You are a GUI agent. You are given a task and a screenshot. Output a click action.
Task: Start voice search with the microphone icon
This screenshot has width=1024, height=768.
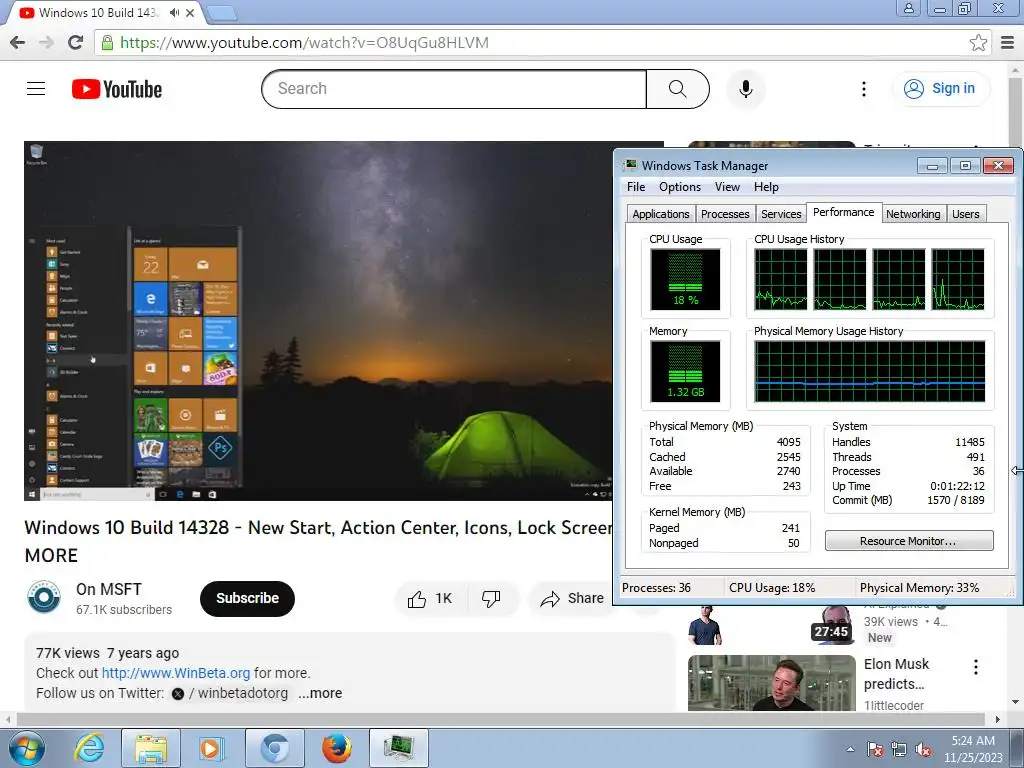point(745,89)
